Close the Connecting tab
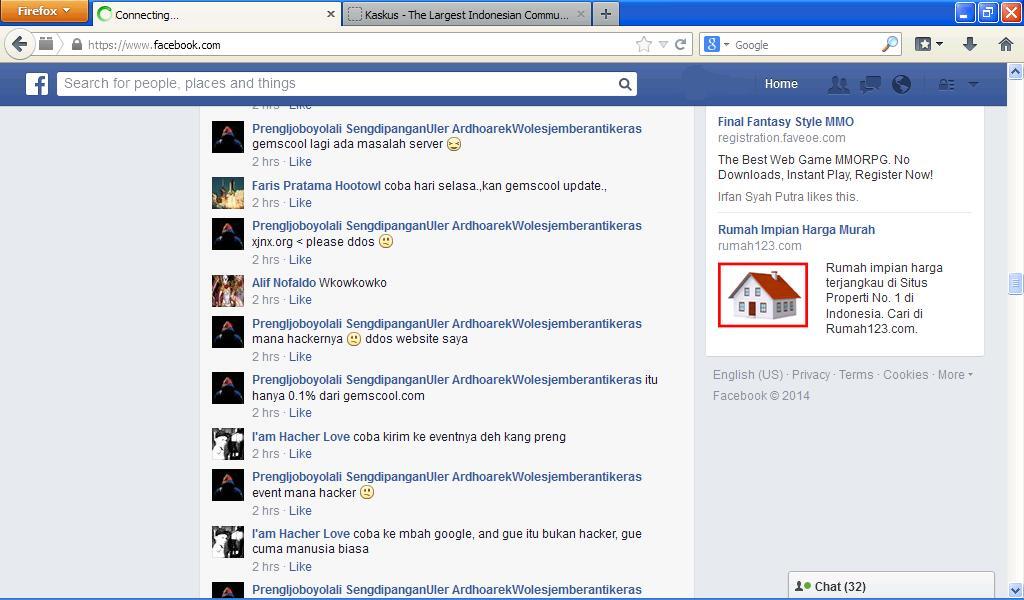This screenshot has width=1024, height=600. click(x=330, y=14)
